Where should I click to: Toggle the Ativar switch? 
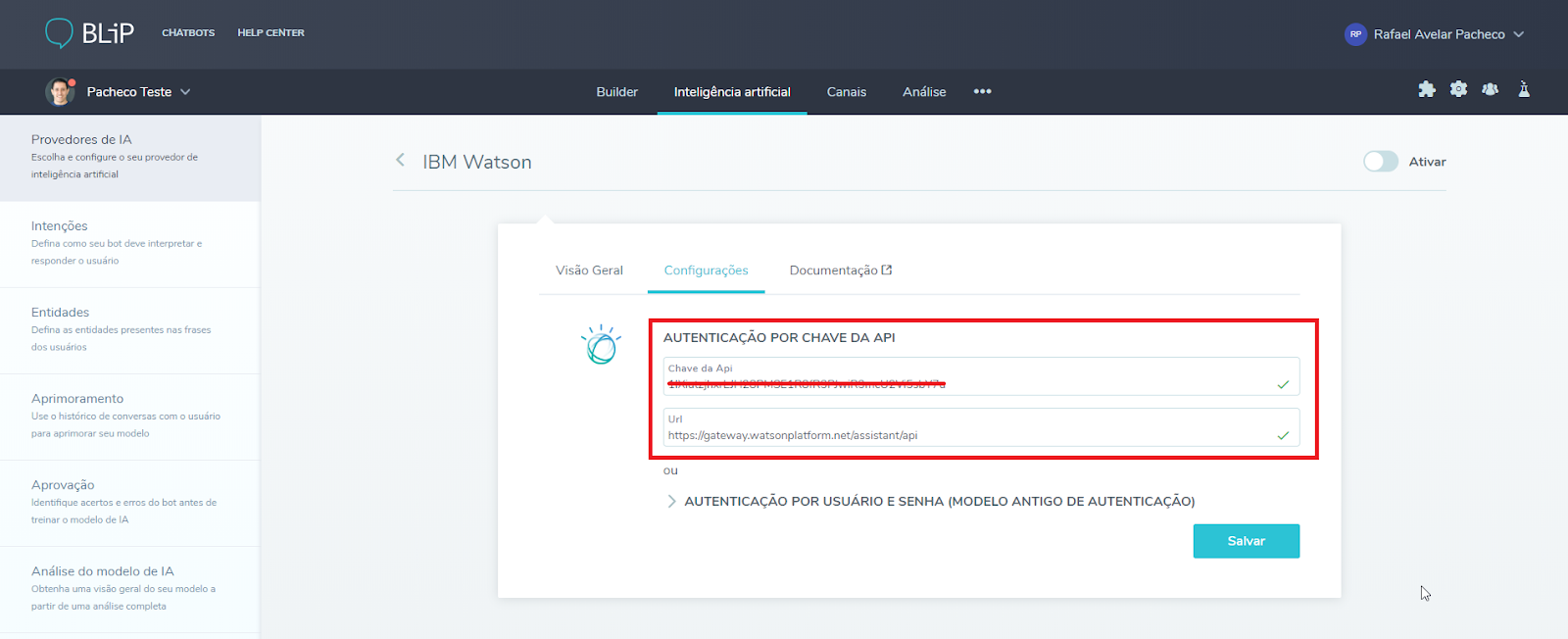pyautogui.click(x=1381, y=162)
